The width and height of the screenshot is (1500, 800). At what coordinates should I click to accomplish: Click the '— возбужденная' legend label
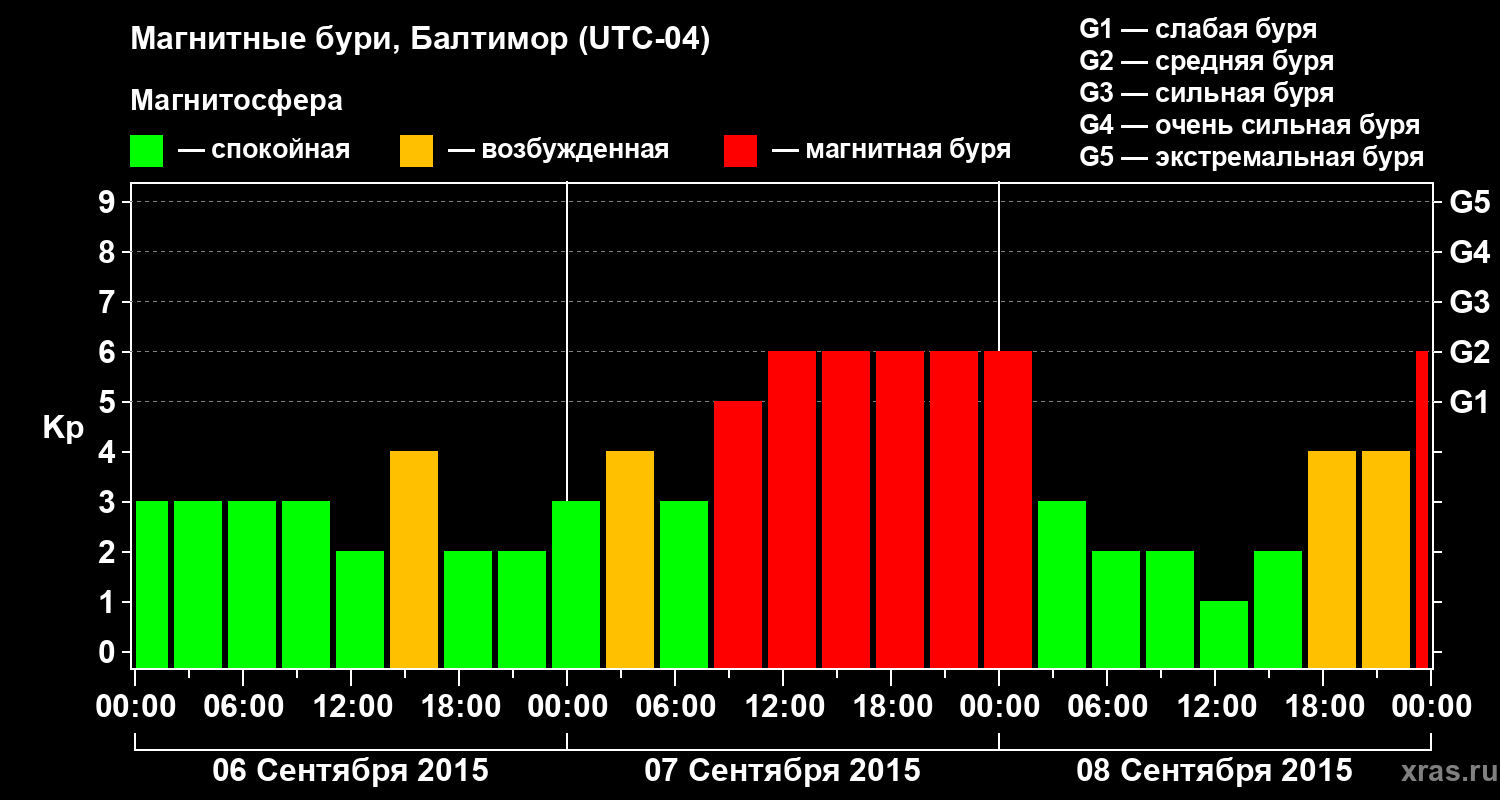coord(558,150)
